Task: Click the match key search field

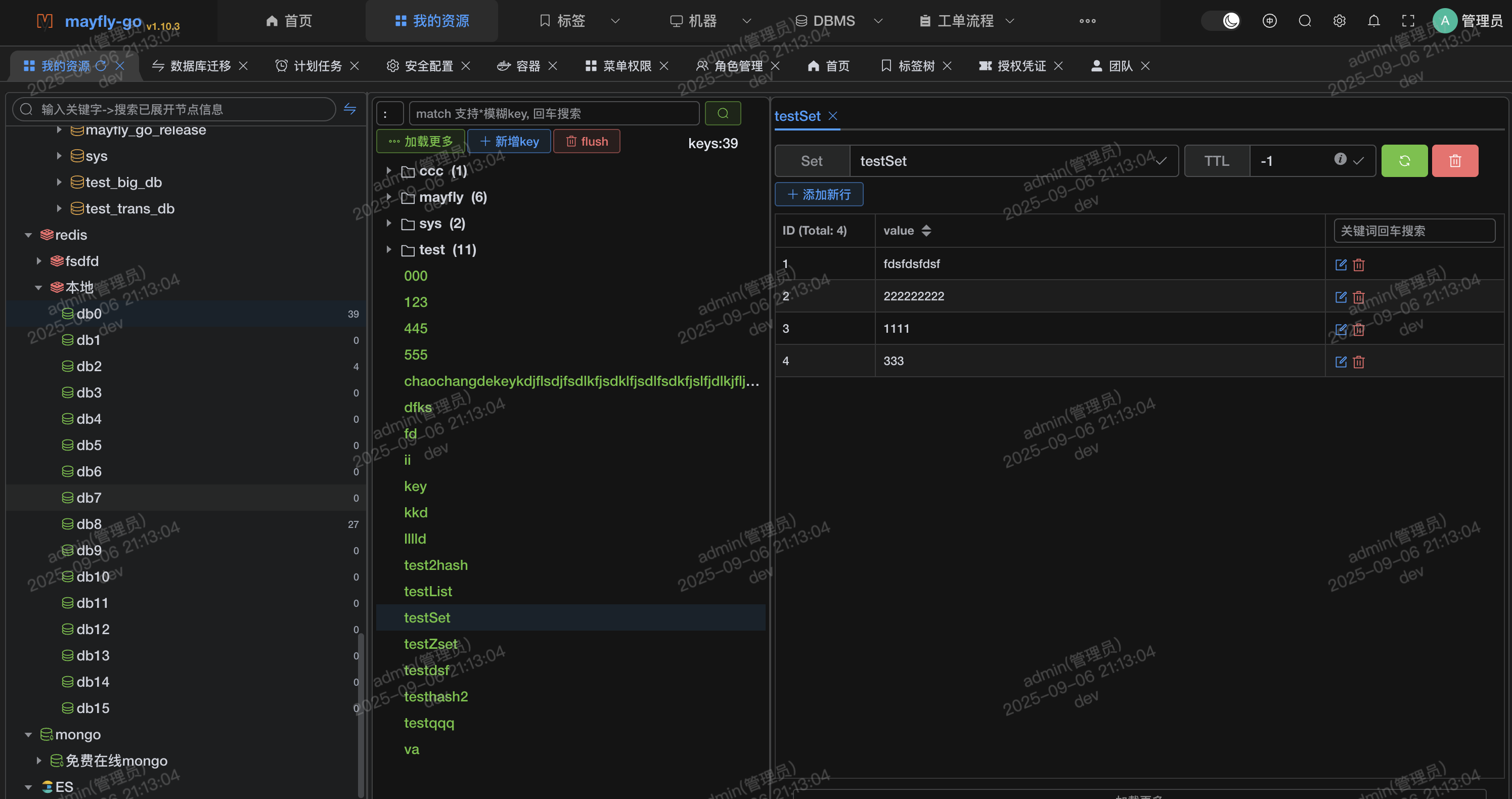Action: click(x=554, y=113)
